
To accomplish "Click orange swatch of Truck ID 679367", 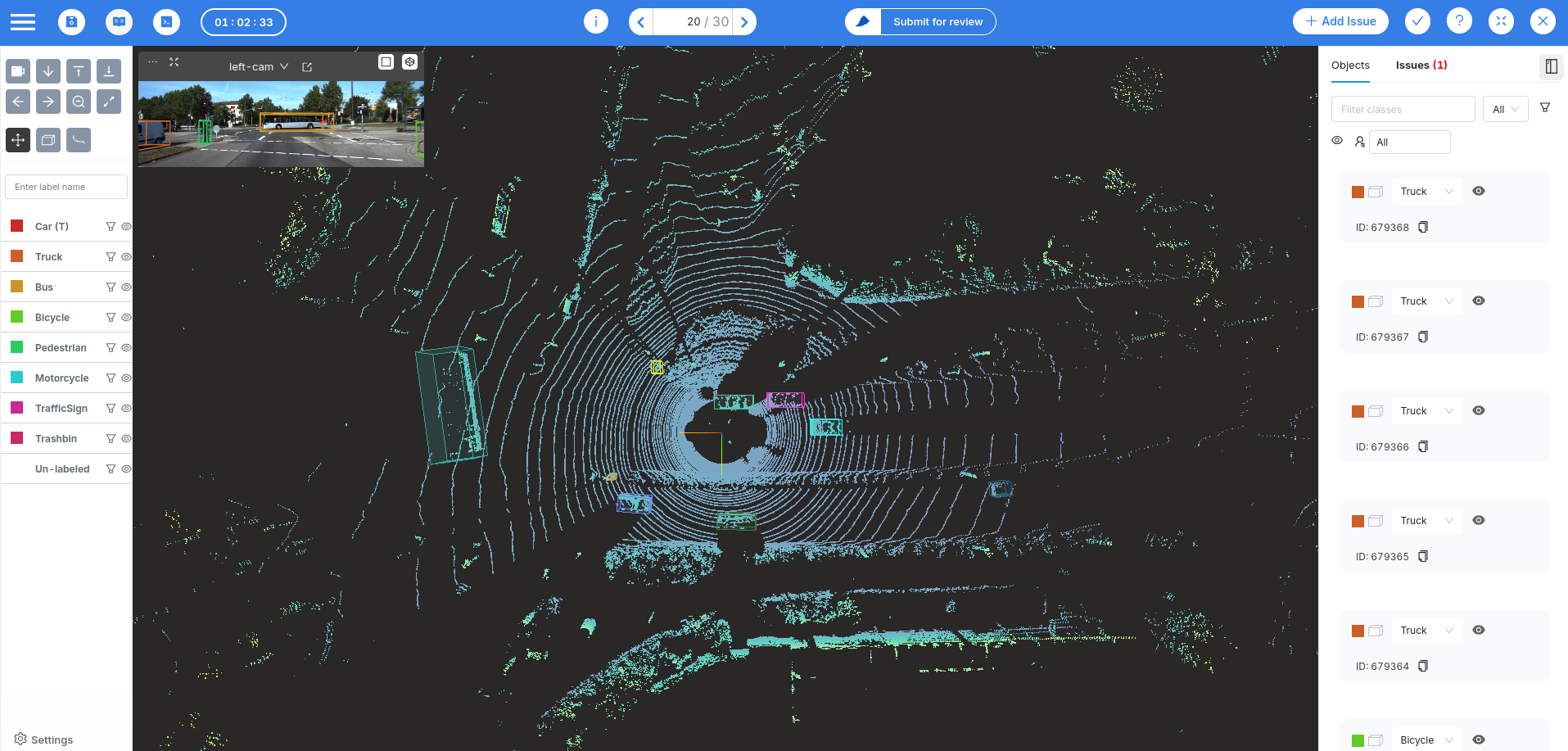I will 1358,301.
